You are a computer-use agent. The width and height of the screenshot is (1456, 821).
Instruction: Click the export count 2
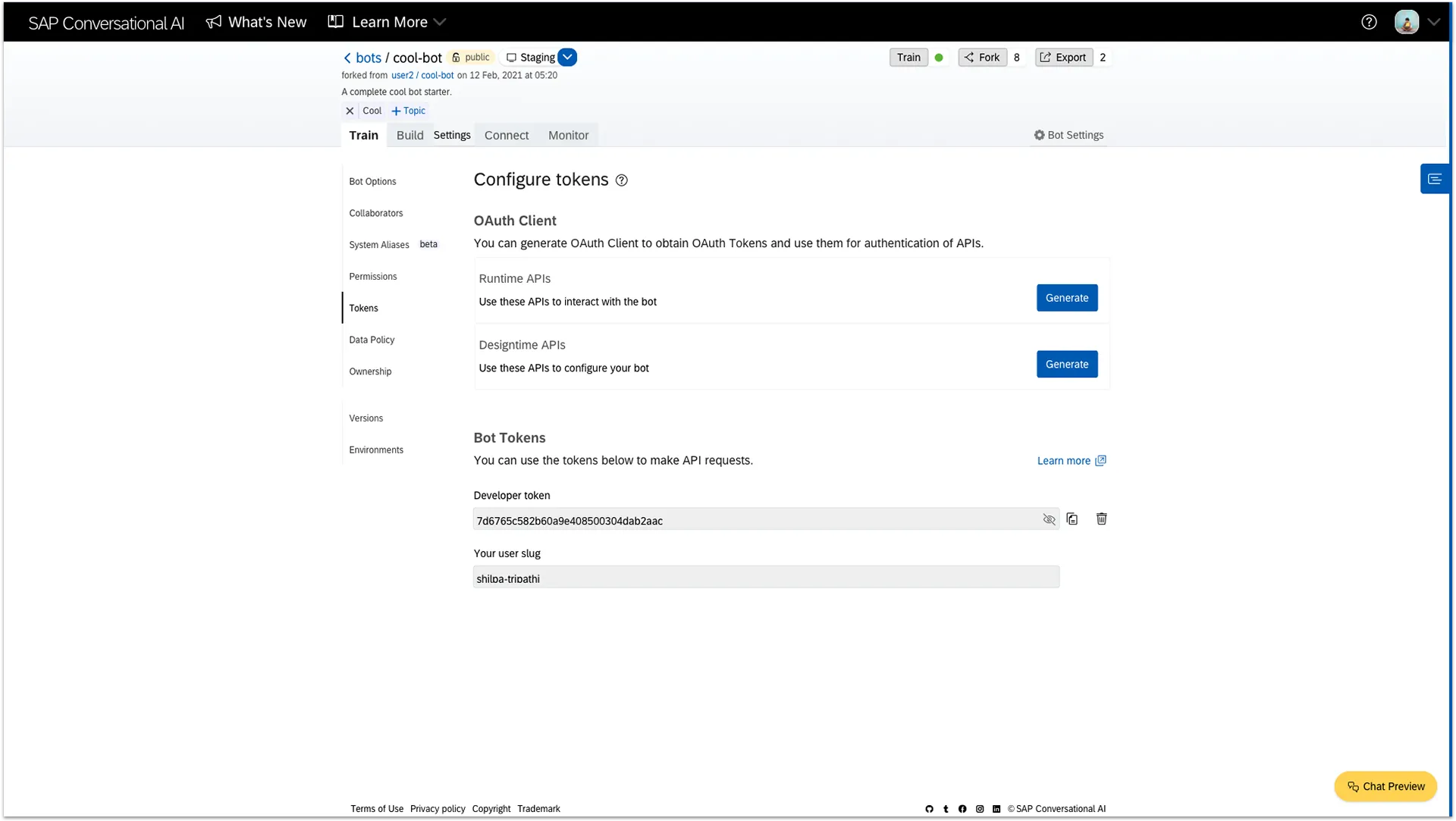[x=1103, y=58]
